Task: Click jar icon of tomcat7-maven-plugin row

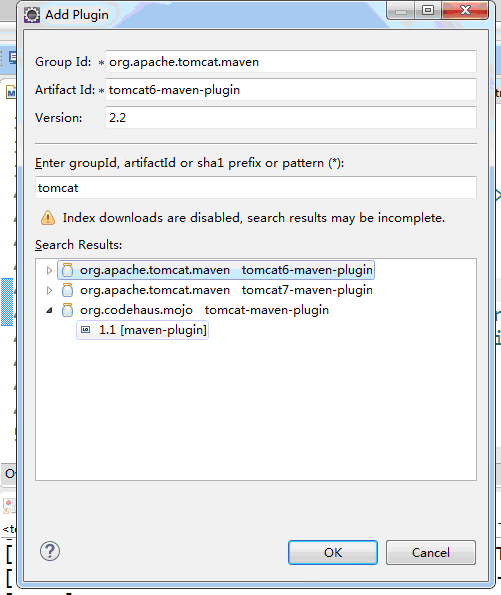Action: 67,290
